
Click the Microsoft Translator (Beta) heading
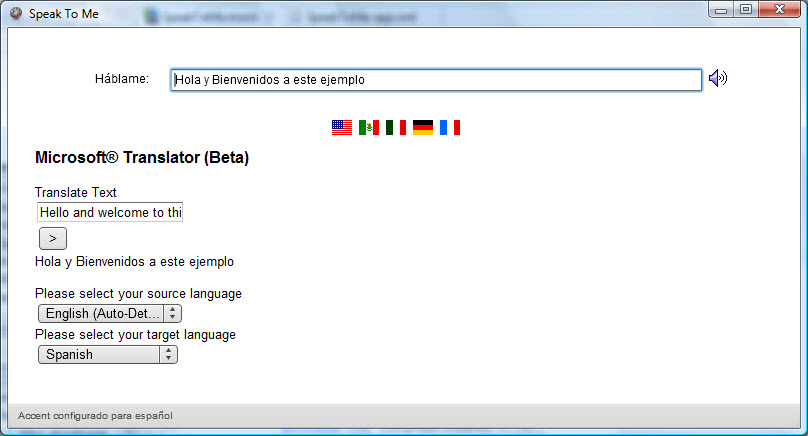142,158
